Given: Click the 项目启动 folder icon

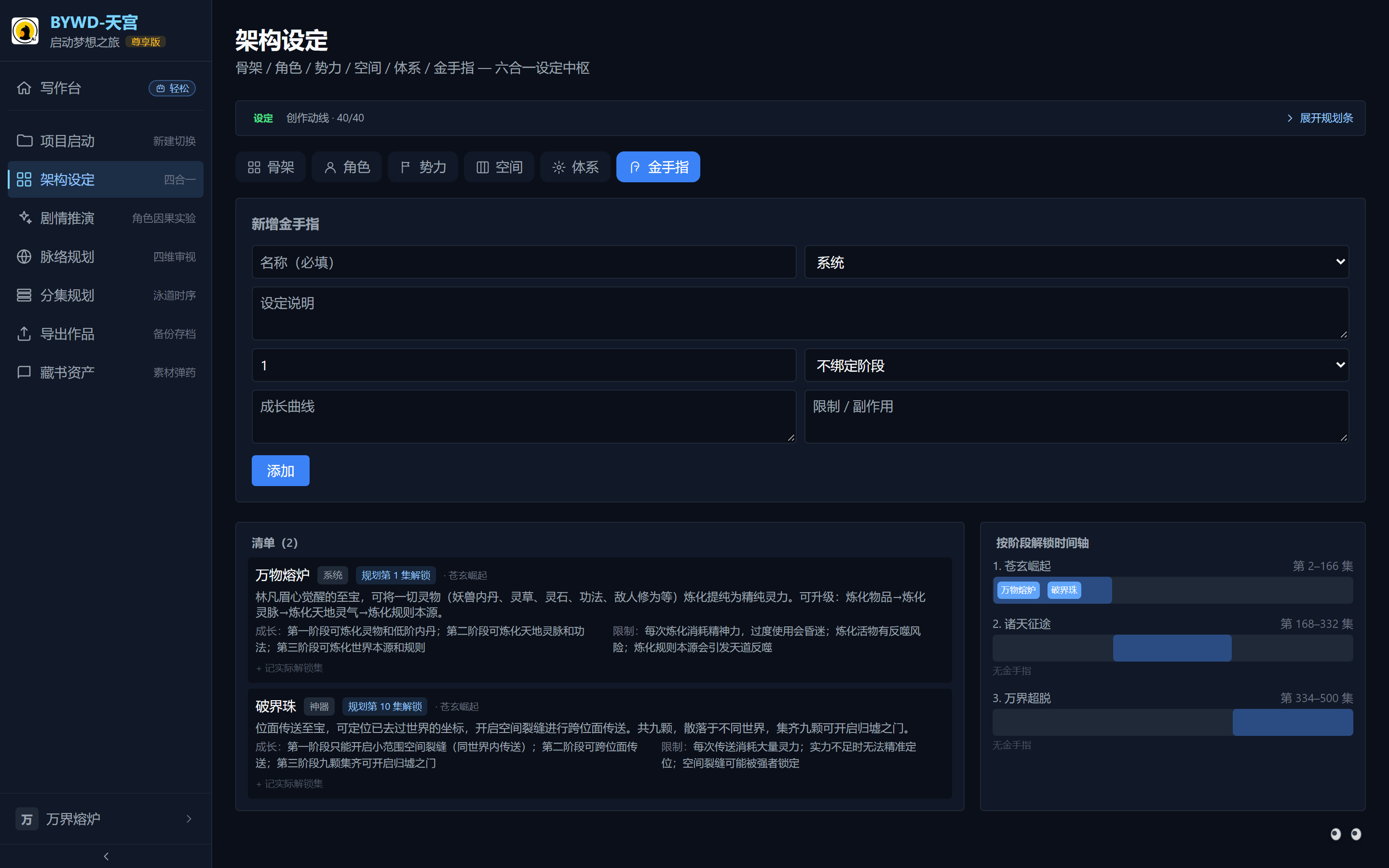Looking at the screenshot, I should (x=24, y=141).
